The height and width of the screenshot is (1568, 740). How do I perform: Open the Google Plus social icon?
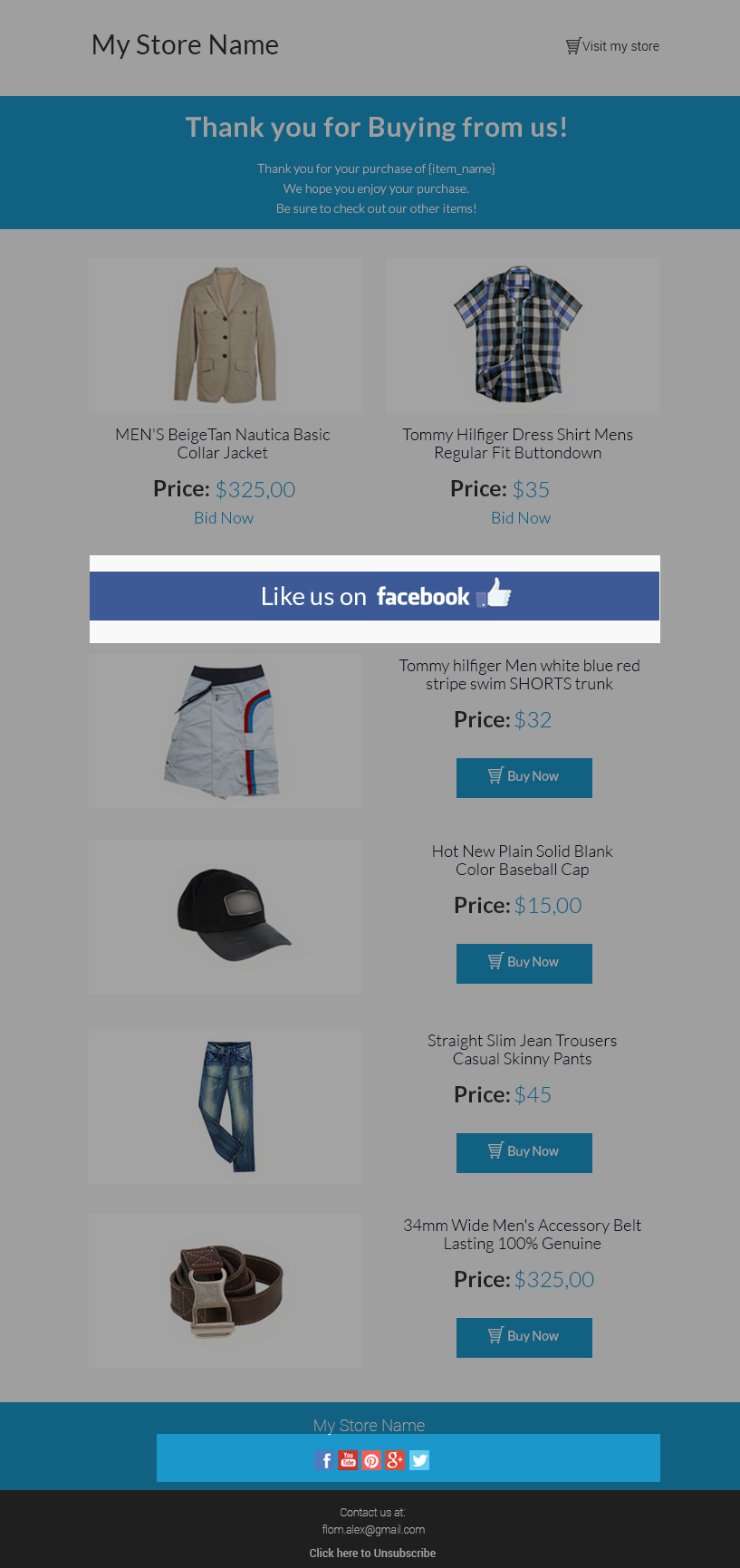396,1460
